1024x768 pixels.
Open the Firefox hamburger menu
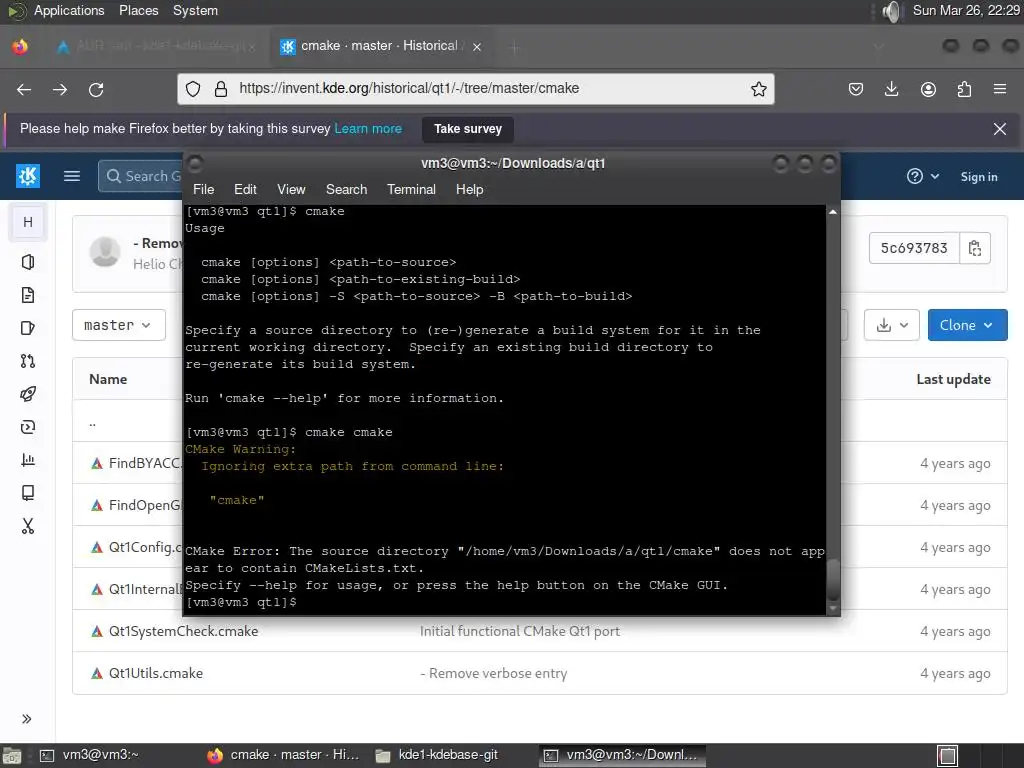1000,89
